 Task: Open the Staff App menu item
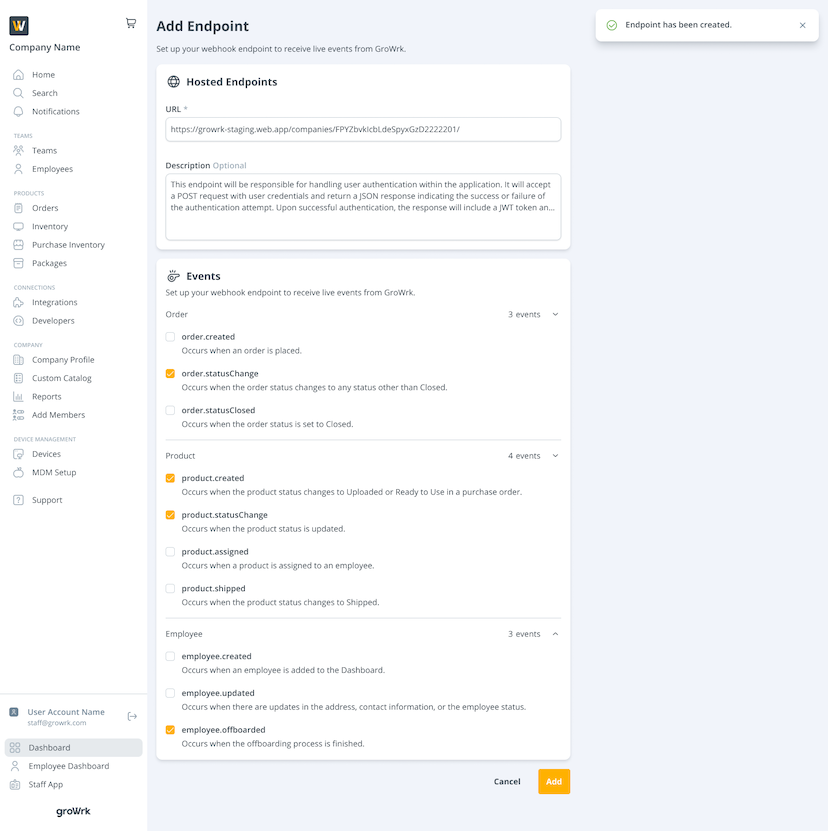[x=47, y=784]
